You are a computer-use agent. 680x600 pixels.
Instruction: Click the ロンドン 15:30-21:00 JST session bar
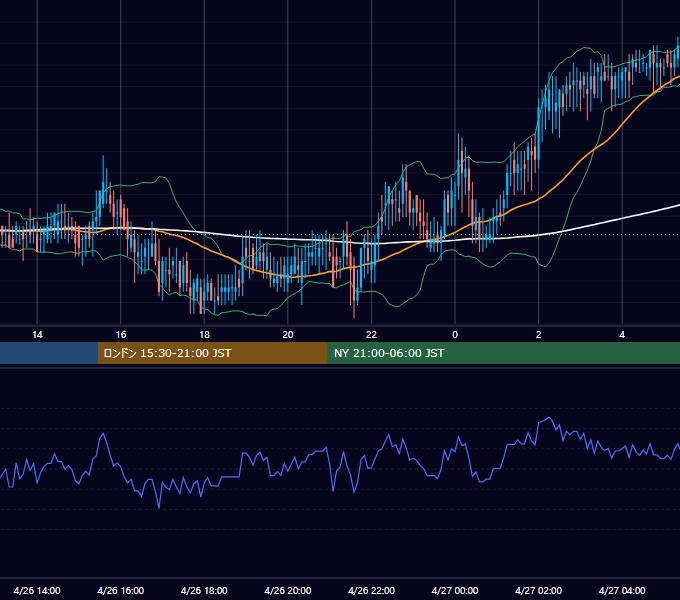(x=212, y=353)
